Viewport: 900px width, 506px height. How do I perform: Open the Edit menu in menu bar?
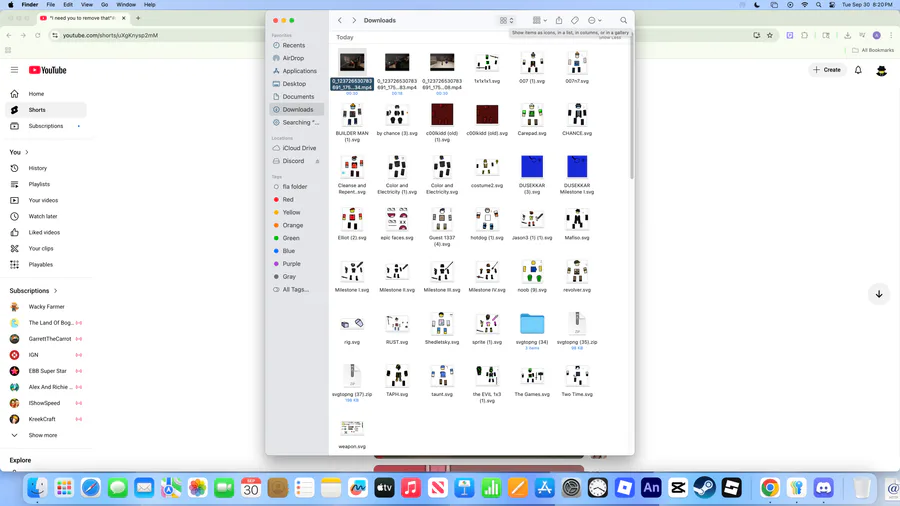[68, 5]
